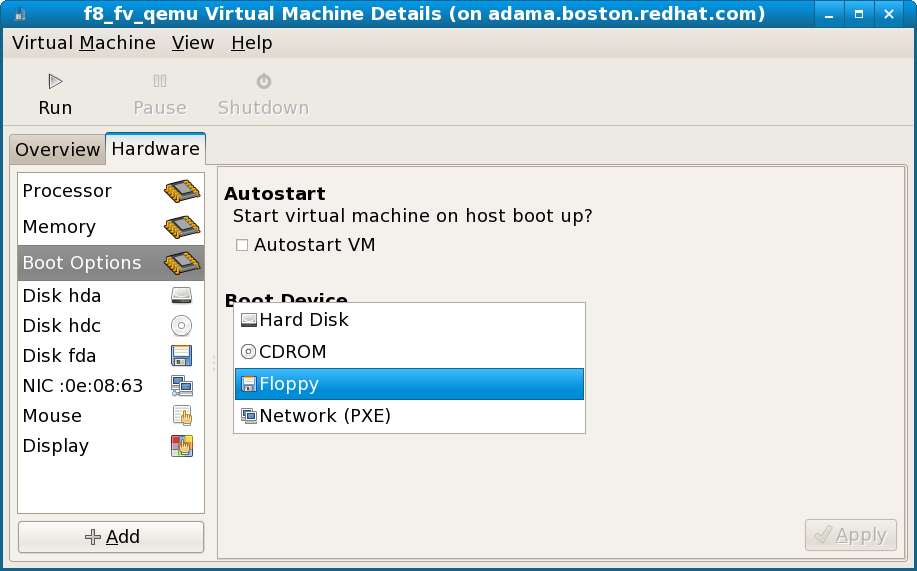Click the Mouse device icon
917x571 pixels.
click(x=182, y=415)
